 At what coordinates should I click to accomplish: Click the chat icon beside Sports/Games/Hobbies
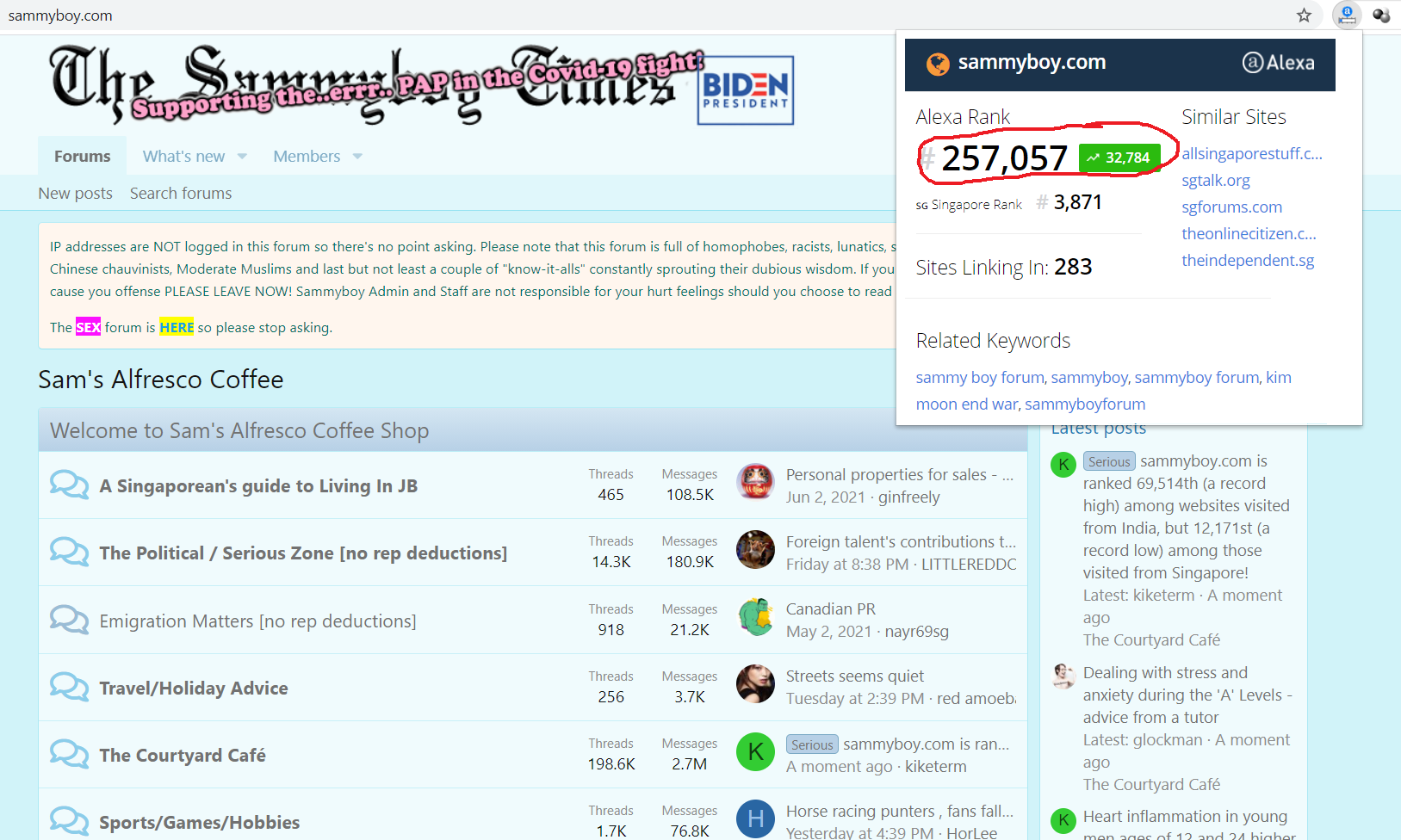point(69,821)
